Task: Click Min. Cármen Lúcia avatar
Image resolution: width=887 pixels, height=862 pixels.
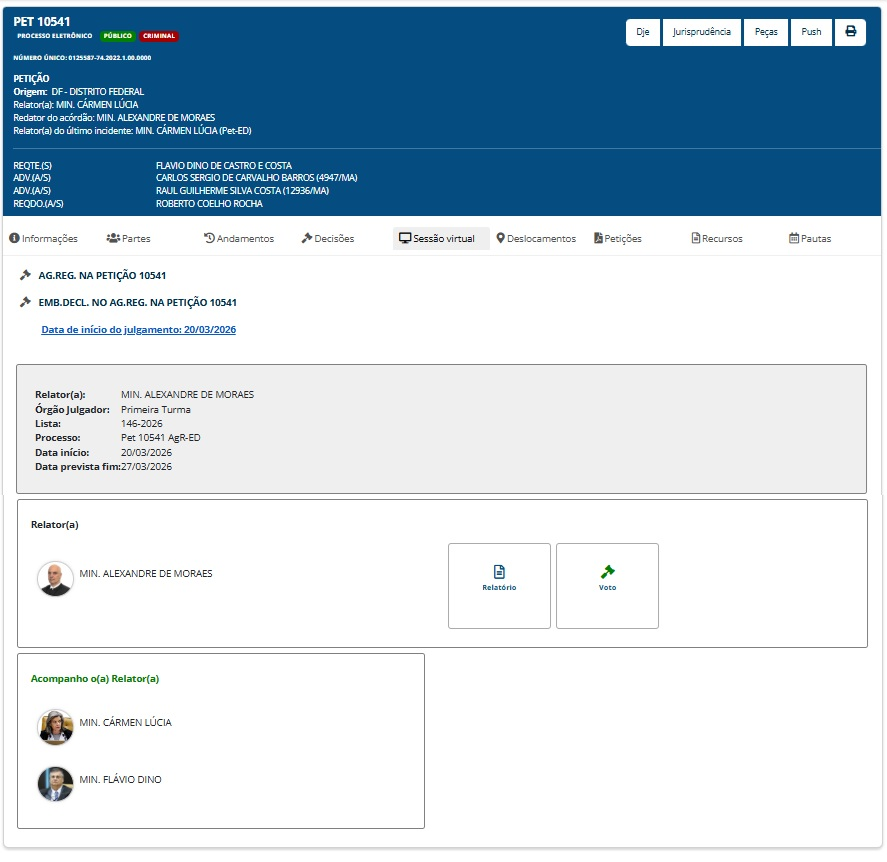Action: tap(55, 727)
